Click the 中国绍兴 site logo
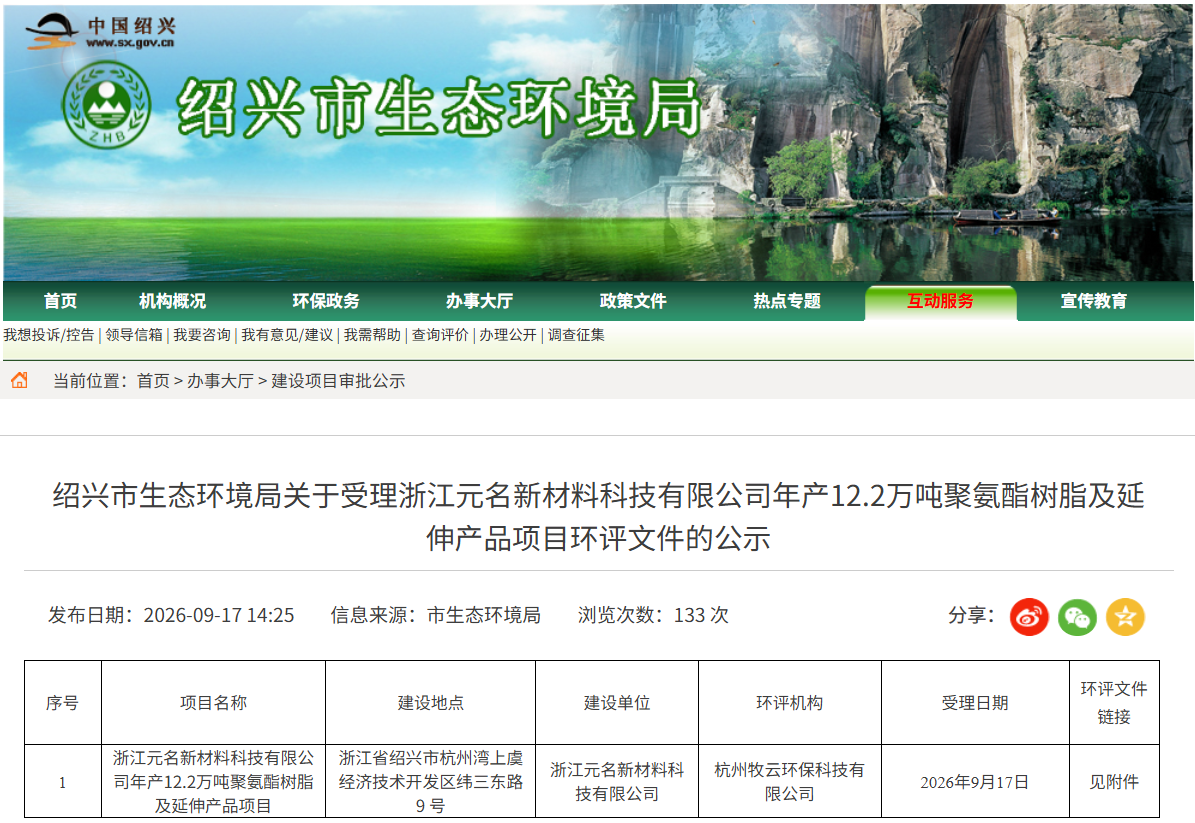The width and height of the screenshot is (1195, 823). pos(101,32)
